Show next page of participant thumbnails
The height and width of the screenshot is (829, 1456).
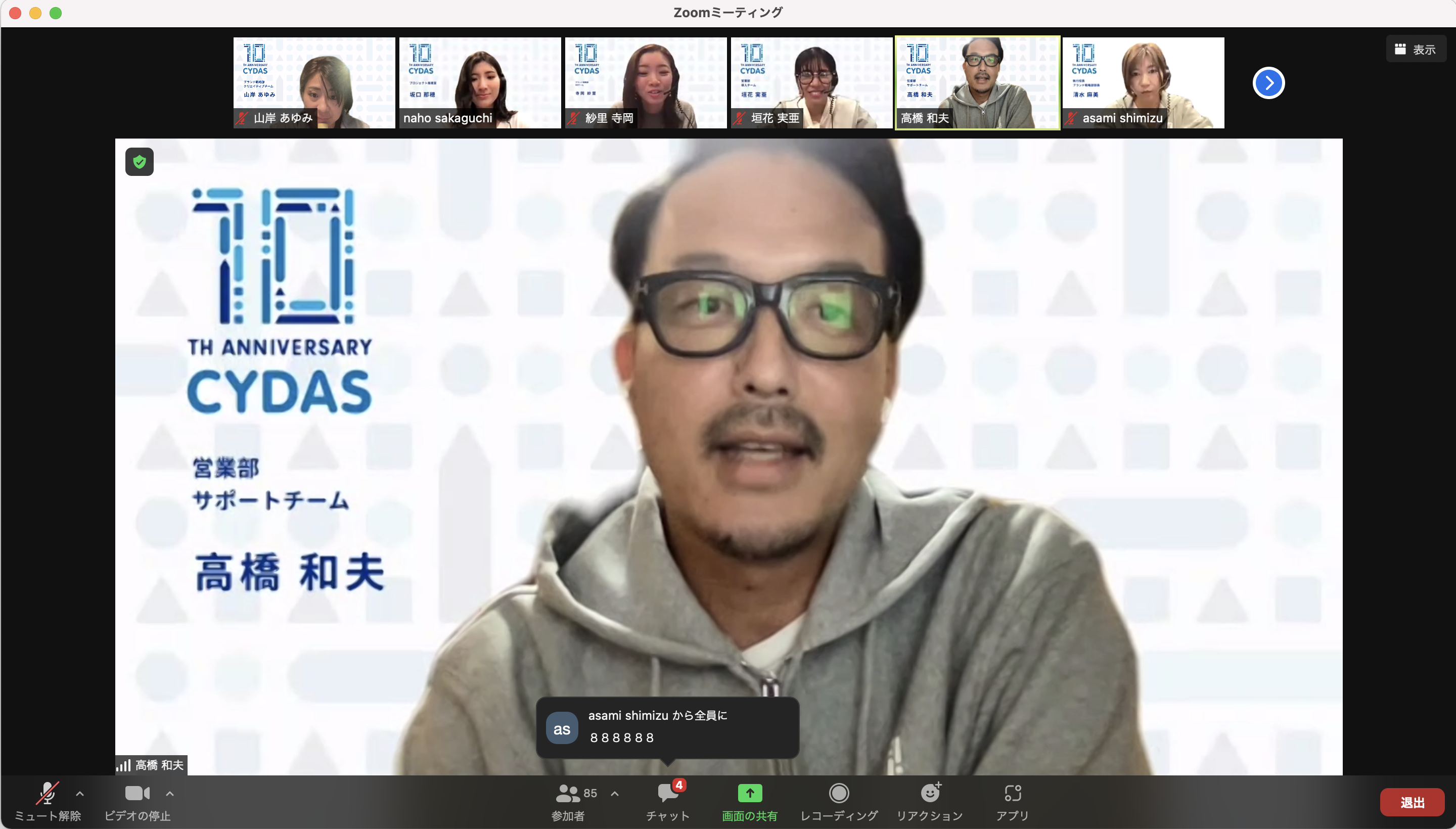(1268, 83)
